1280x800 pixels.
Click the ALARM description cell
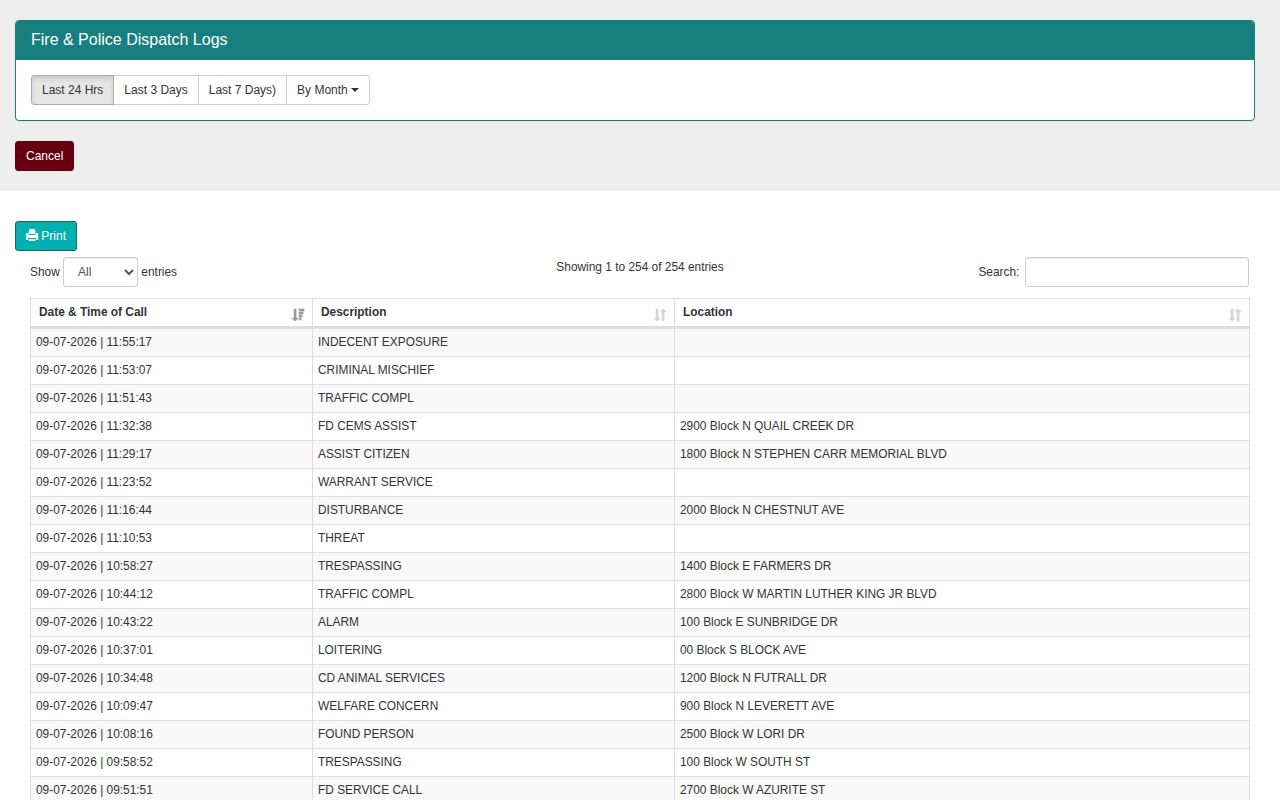pos(493,622)
